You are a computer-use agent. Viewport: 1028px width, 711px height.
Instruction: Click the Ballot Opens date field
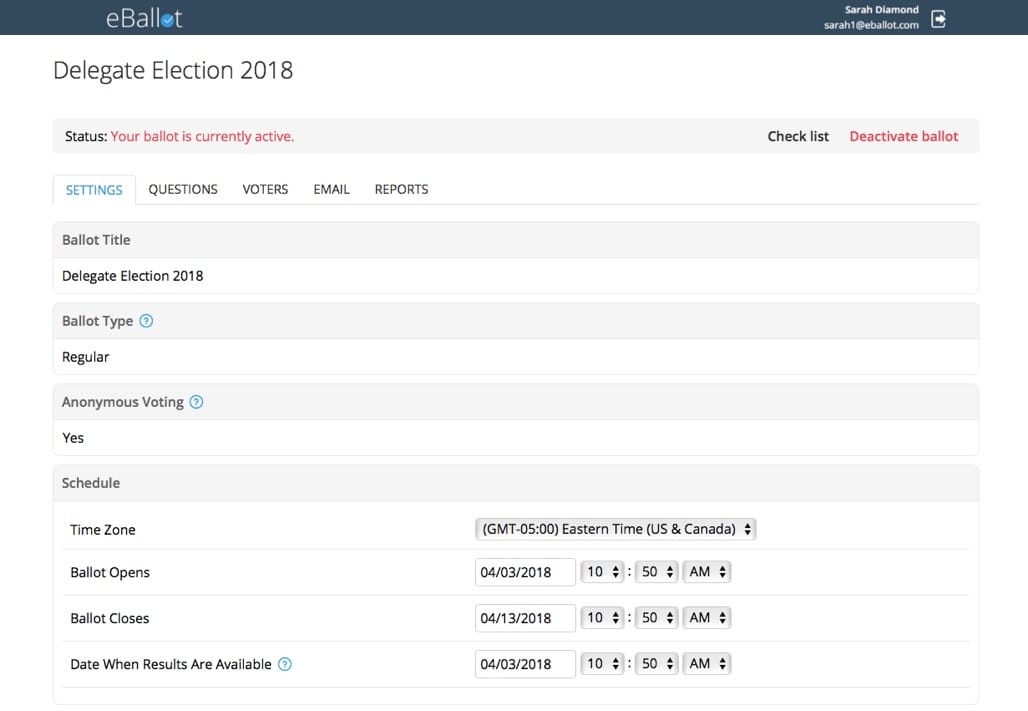tap(525, 571)
